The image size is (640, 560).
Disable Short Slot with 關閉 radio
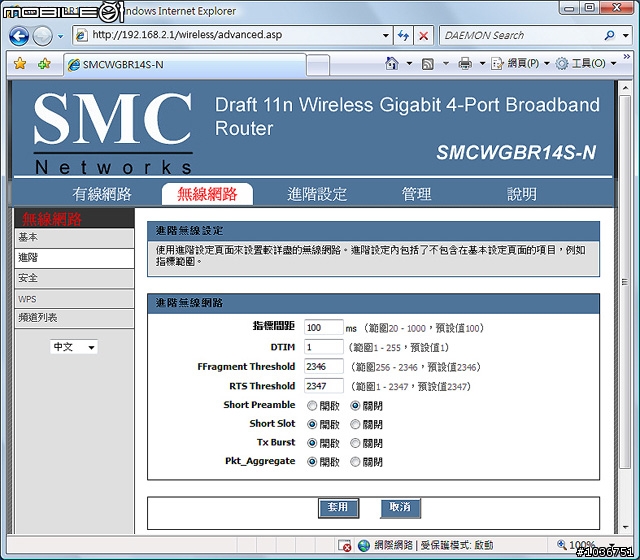click(x=355, y=424)
